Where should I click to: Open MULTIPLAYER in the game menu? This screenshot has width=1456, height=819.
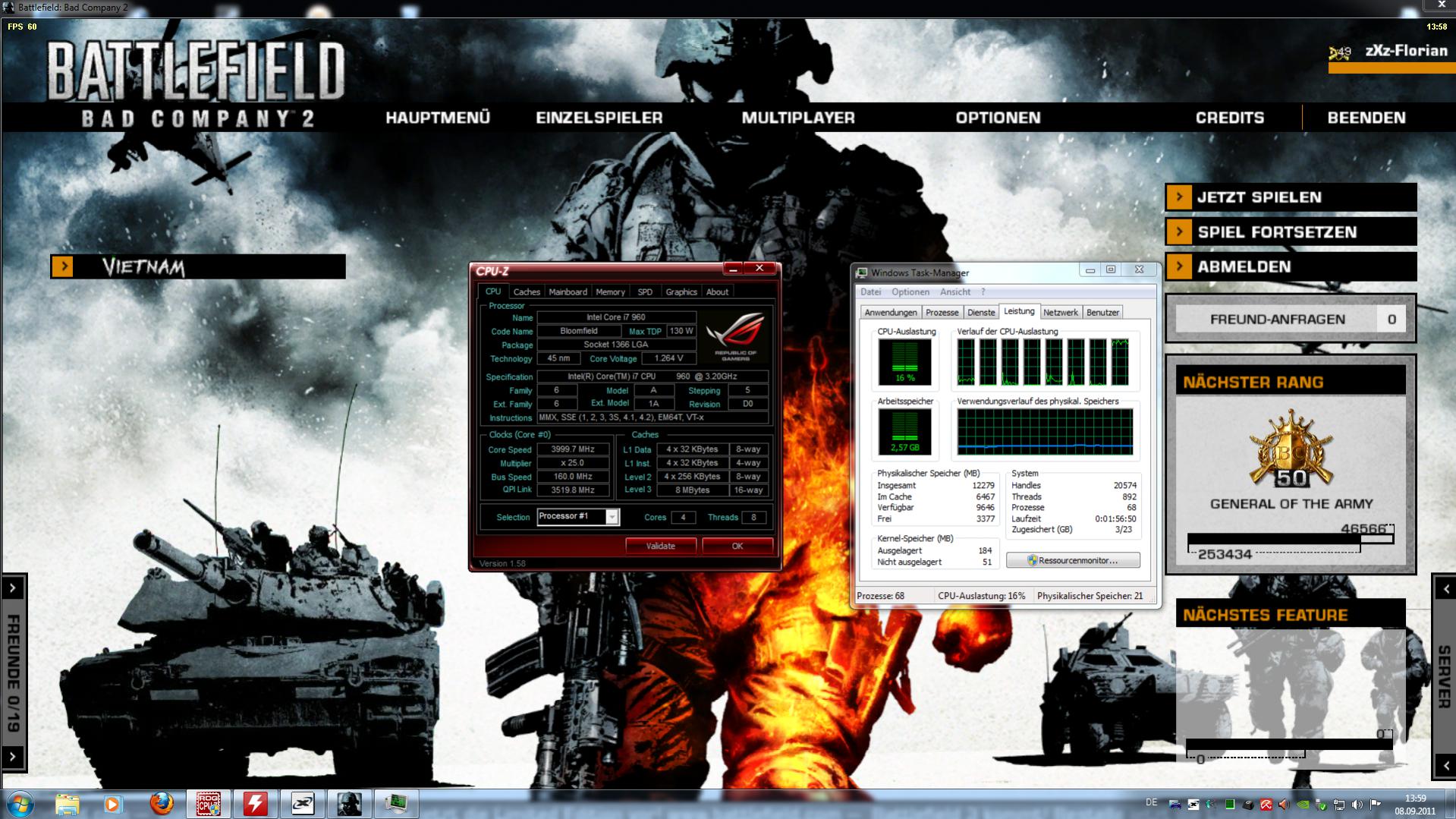pos(798,118)
